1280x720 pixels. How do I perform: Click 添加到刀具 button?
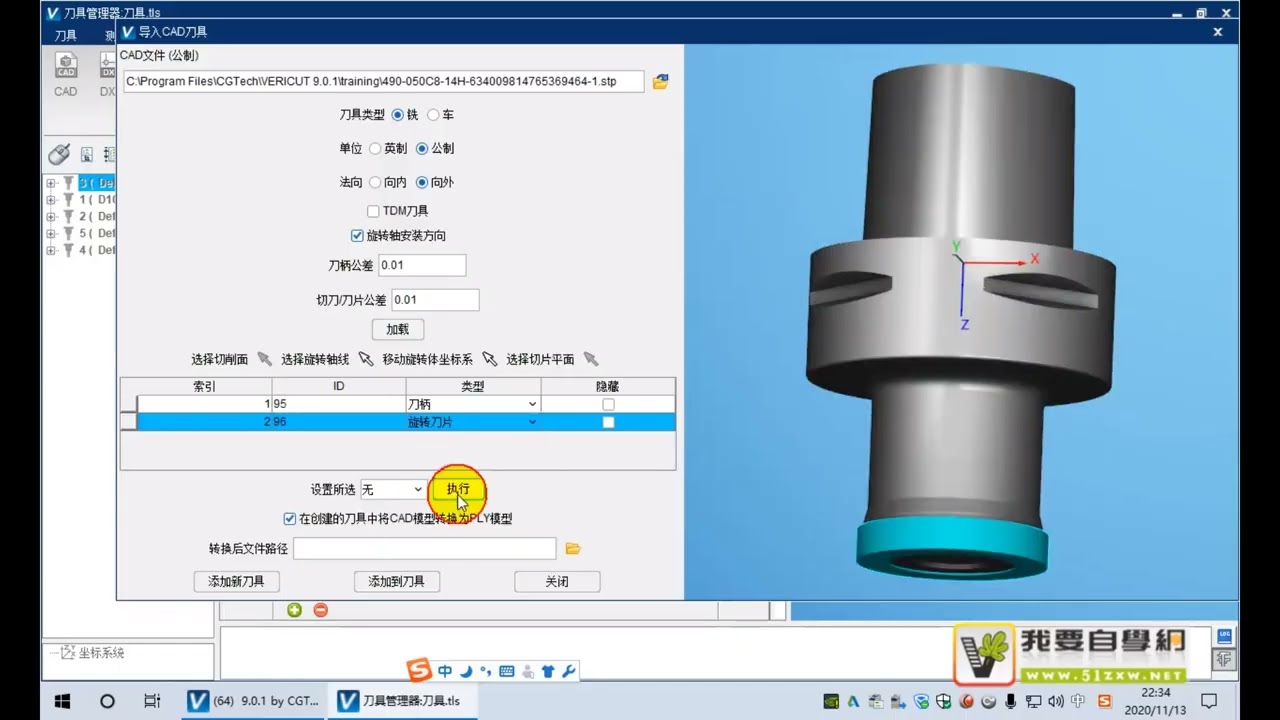coord(397,581)
